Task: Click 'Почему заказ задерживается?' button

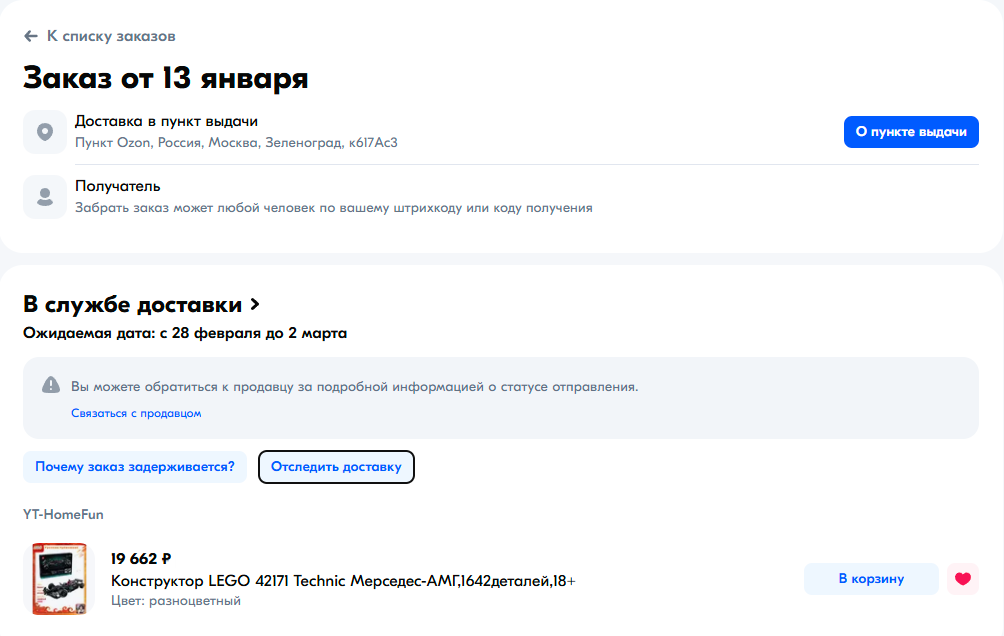Action: click(135, 467)
